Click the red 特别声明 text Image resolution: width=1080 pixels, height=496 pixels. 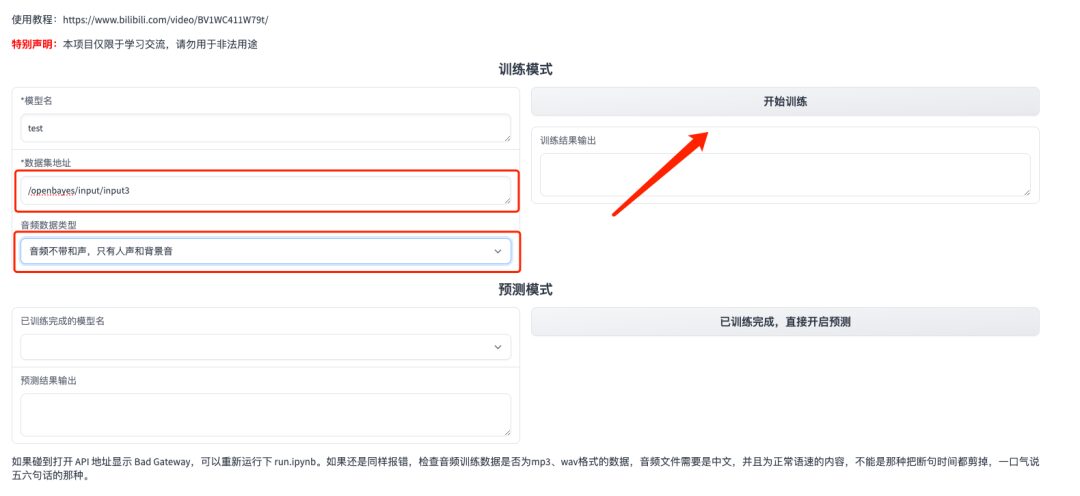[34, 45]
